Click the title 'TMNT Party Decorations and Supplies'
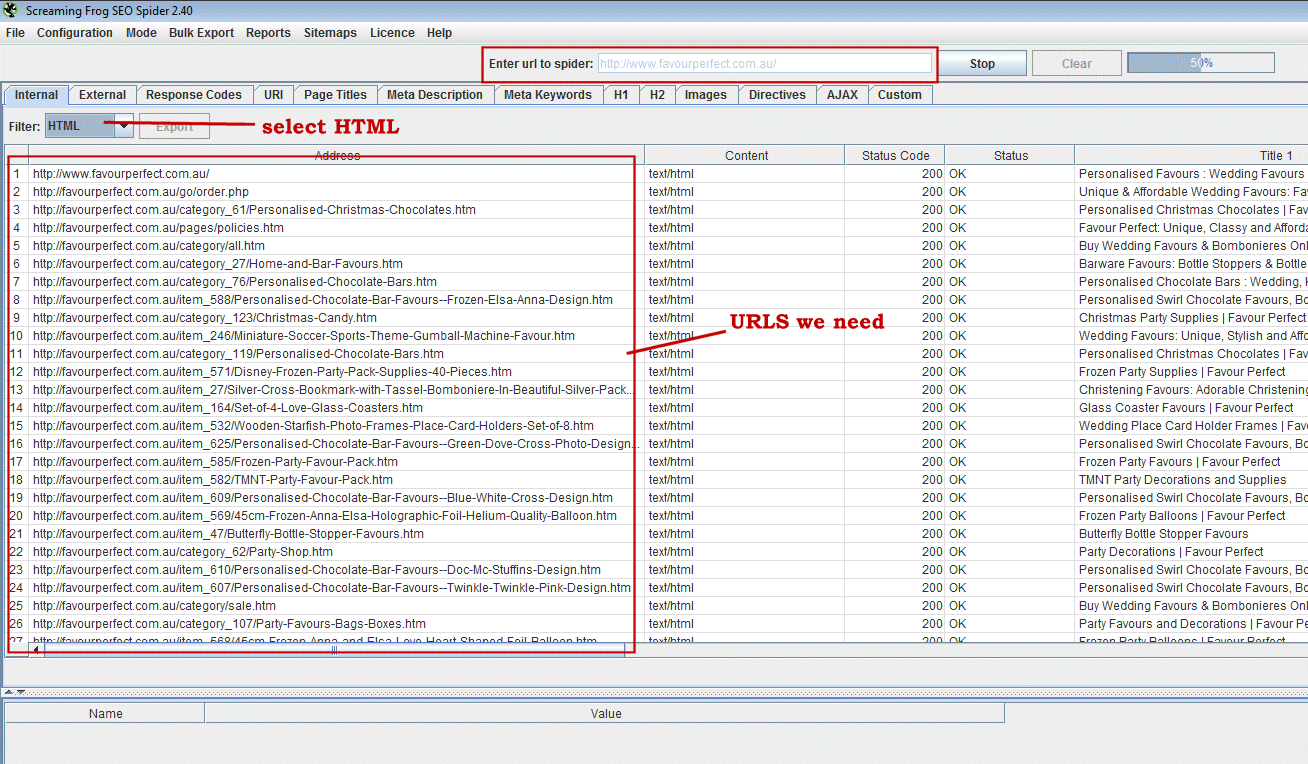This screenshot has height=764, width=1308. pos(1183,480)
